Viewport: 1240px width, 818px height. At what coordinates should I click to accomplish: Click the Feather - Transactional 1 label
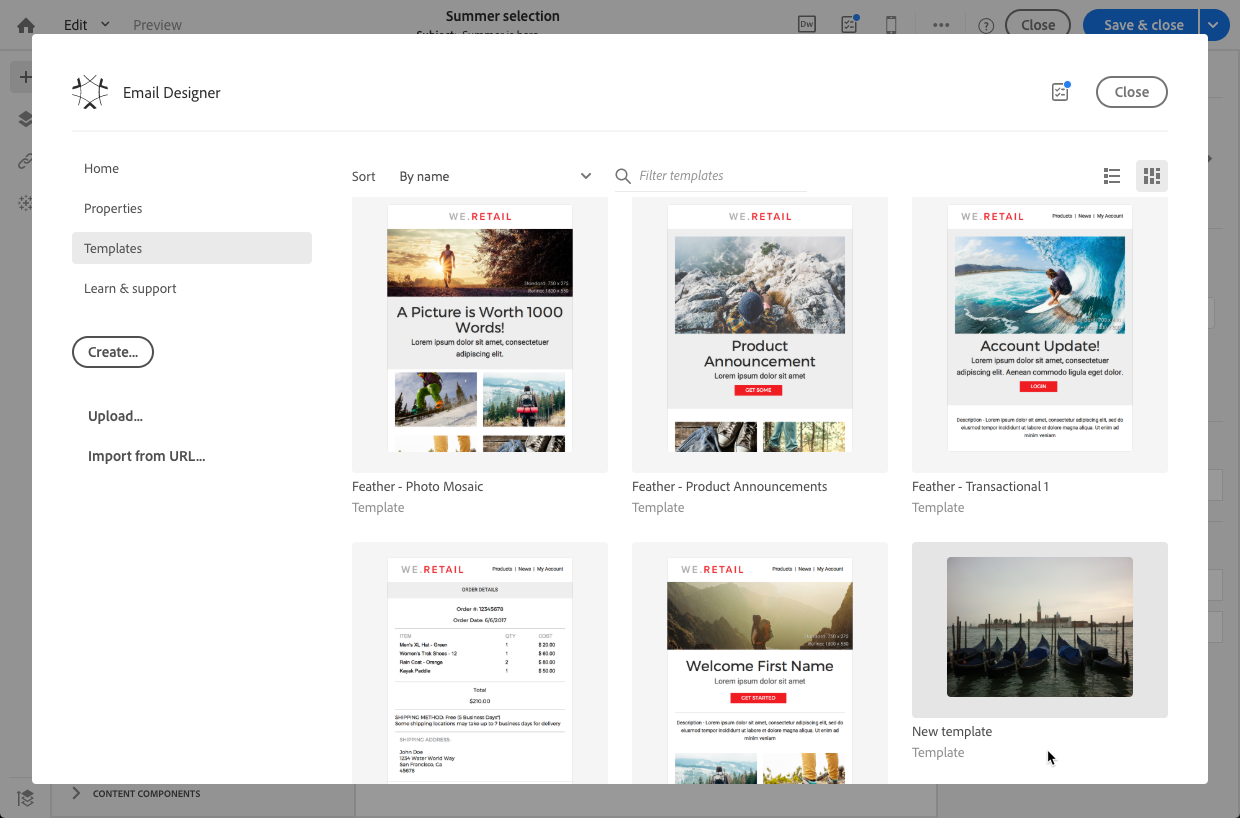(x=980, y=486)
